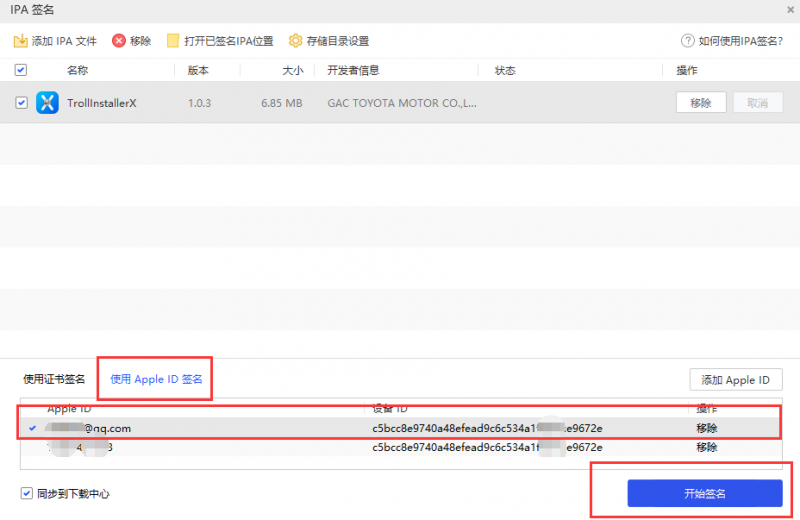Viewport: 800px width, 520px height.
Task: Click the 版本 column header
Action: pos(198,70)
